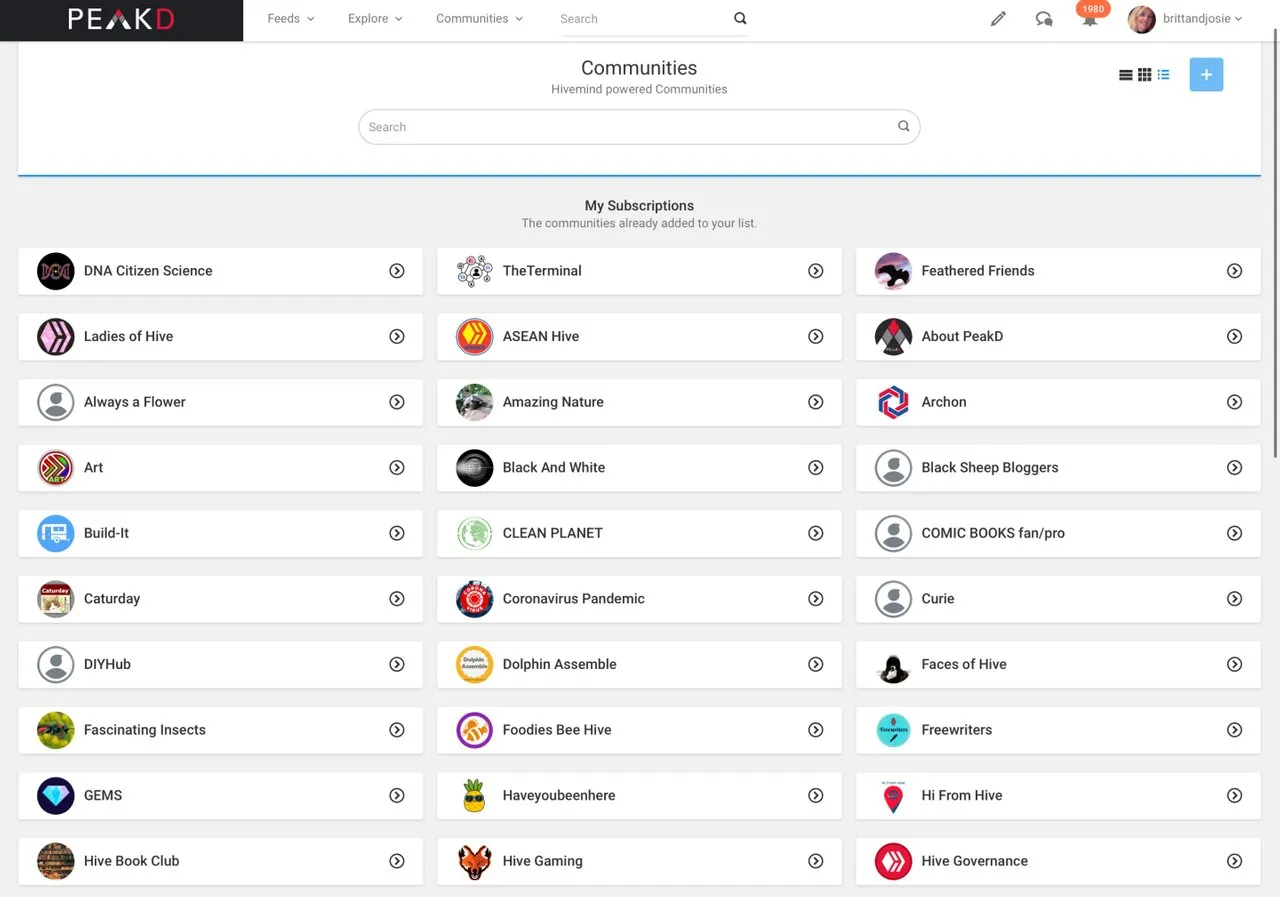Click the Art community avatar
The height and width of the screenshot is (897, 1280).
coord(56,468)
